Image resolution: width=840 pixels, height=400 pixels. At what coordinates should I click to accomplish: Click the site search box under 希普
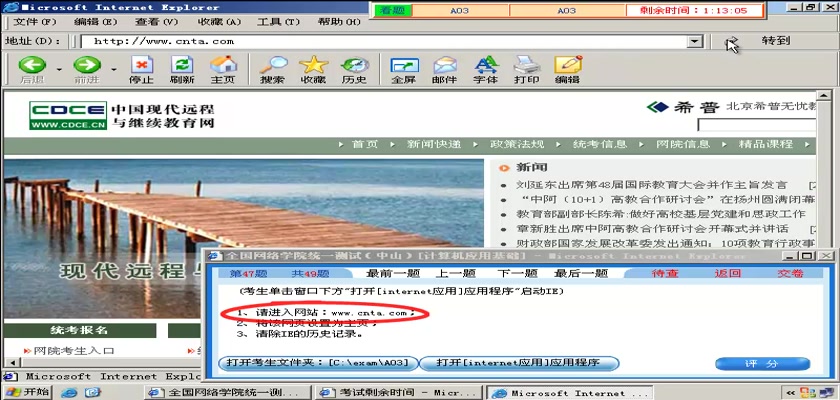[756, 125]
